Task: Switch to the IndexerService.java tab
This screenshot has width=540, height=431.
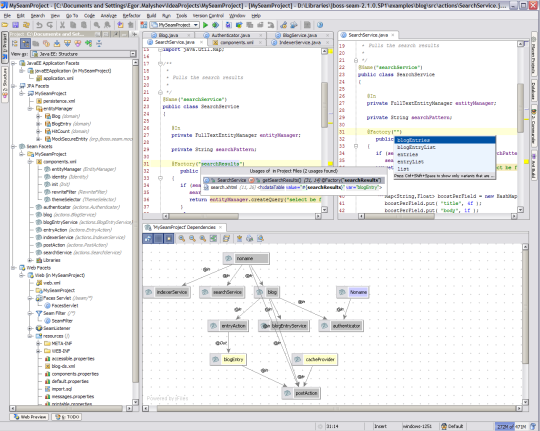Action: [300, 42]
